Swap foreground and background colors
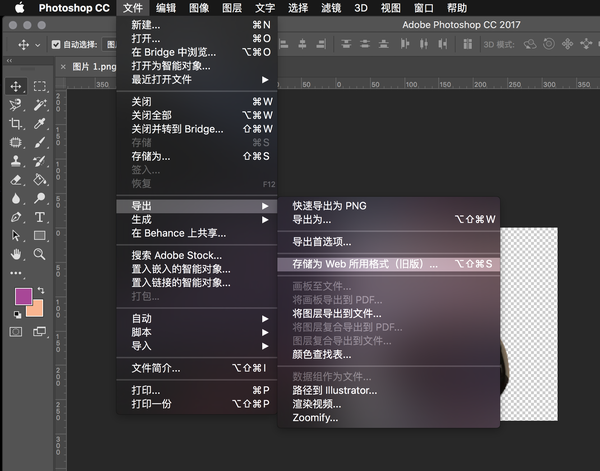The height and width of the screenshot is (471, 600). (x=41, y=290)
